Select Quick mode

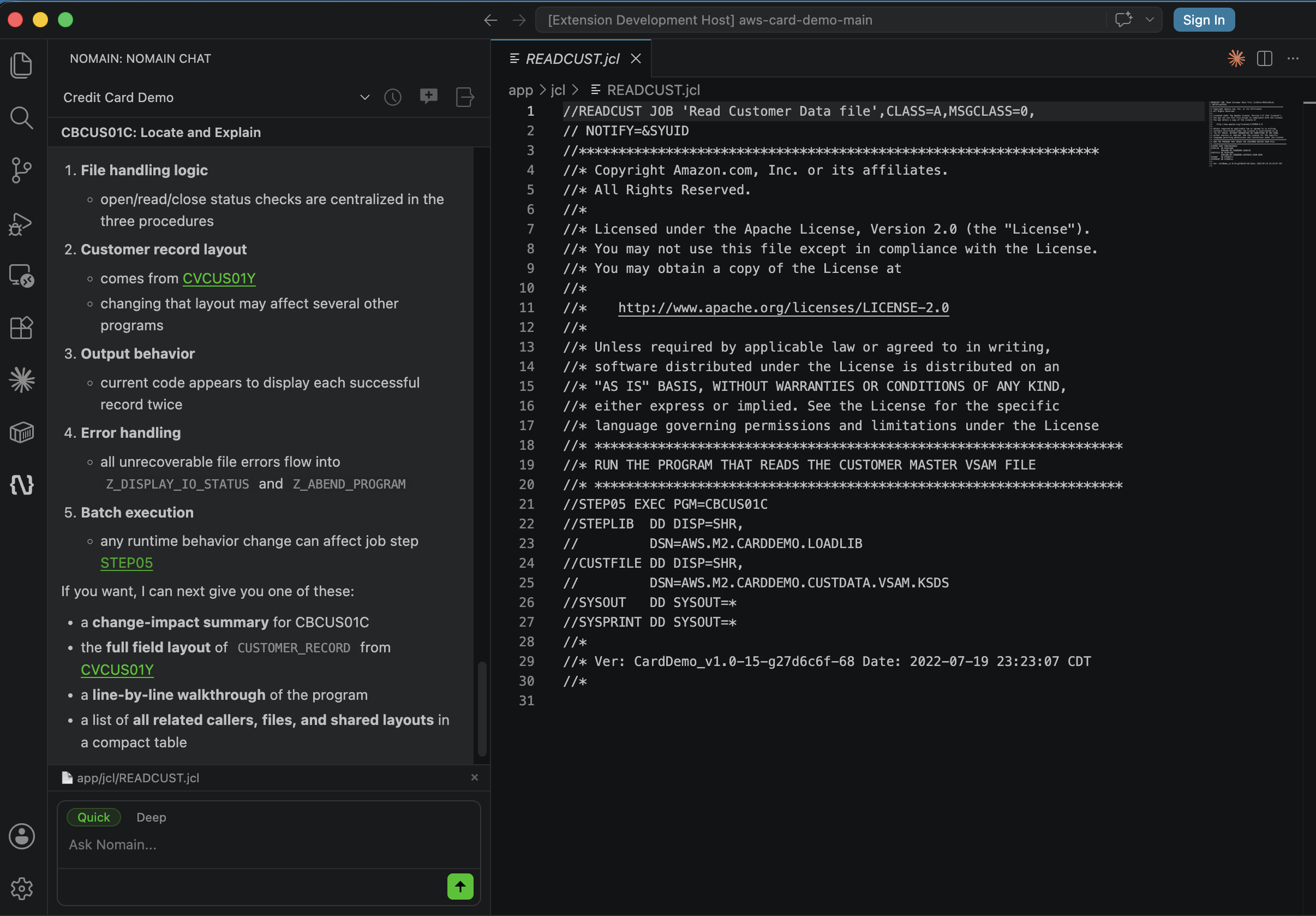(93, 817)
